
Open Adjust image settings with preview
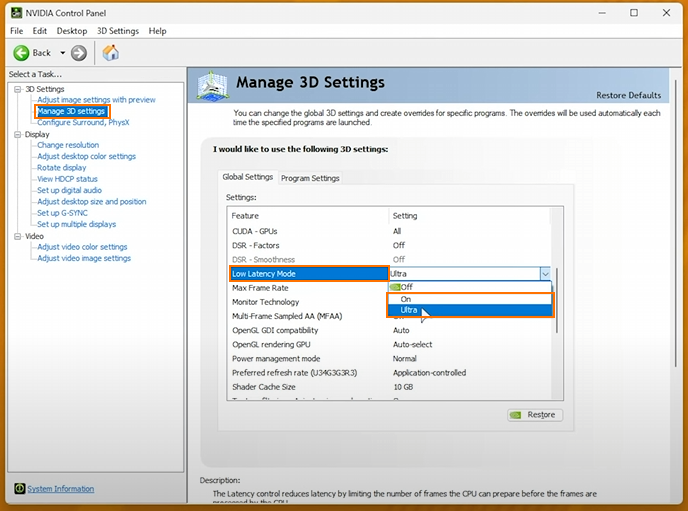tap(96, 100)
